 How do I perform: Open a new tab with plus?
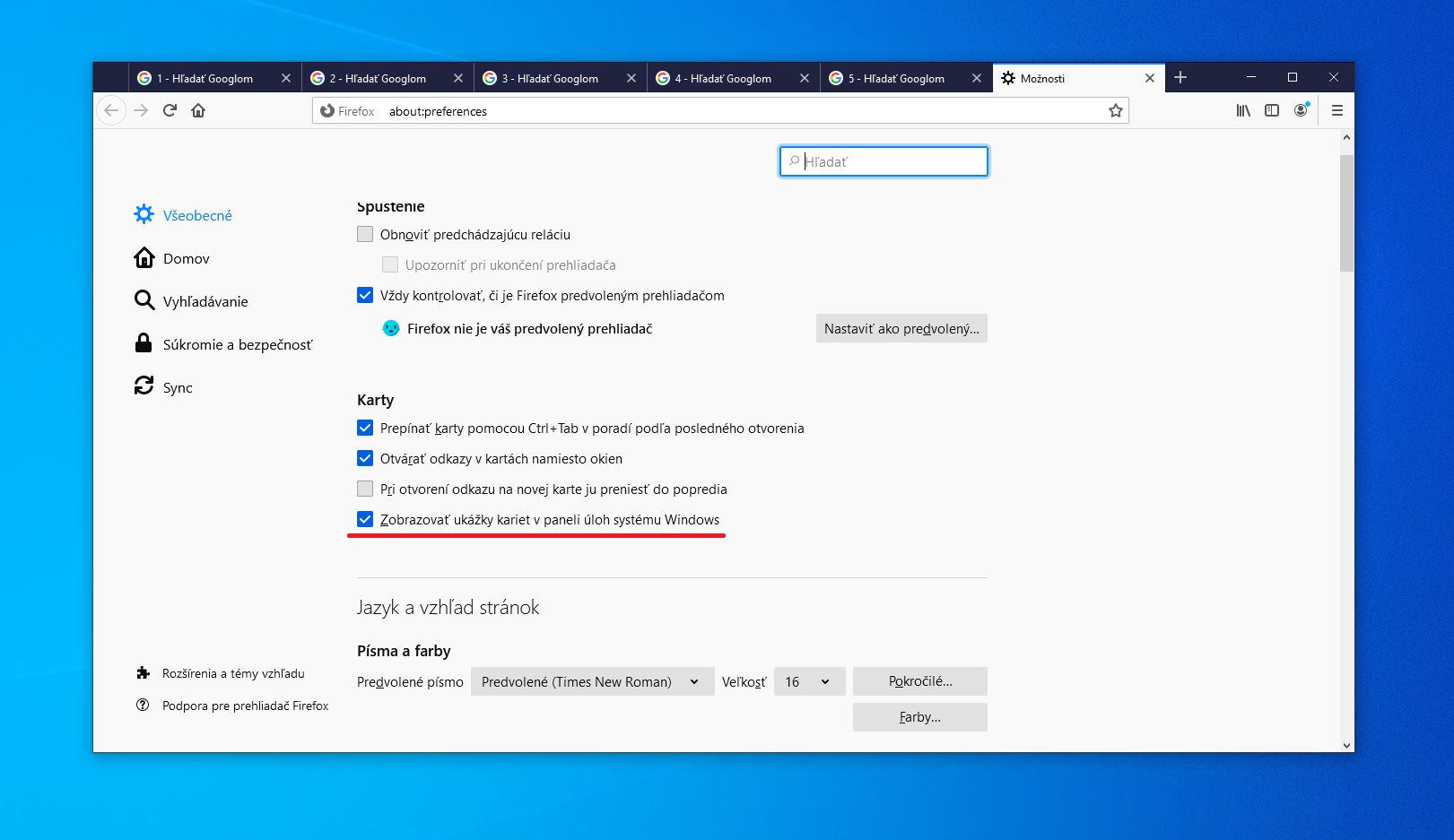tap(1180, 78)
